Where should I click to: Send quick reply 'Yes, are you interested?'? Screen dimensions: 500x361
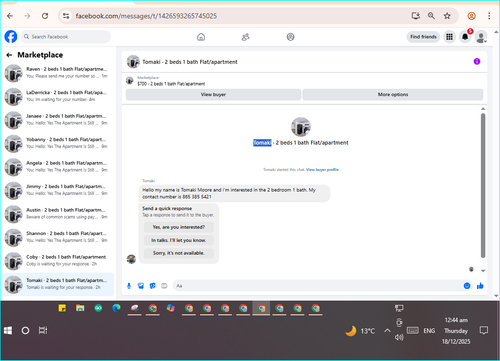pyautogui.click(x=179, y=227)
